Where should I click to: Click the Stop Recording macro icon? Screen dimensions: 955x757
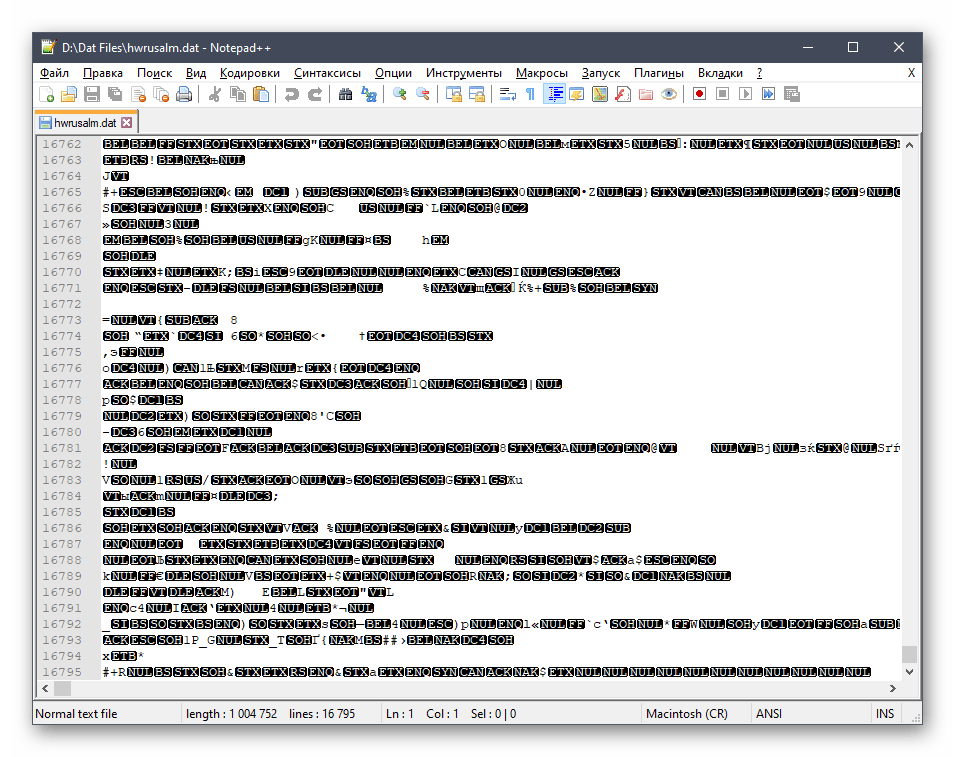coord(722,94)
